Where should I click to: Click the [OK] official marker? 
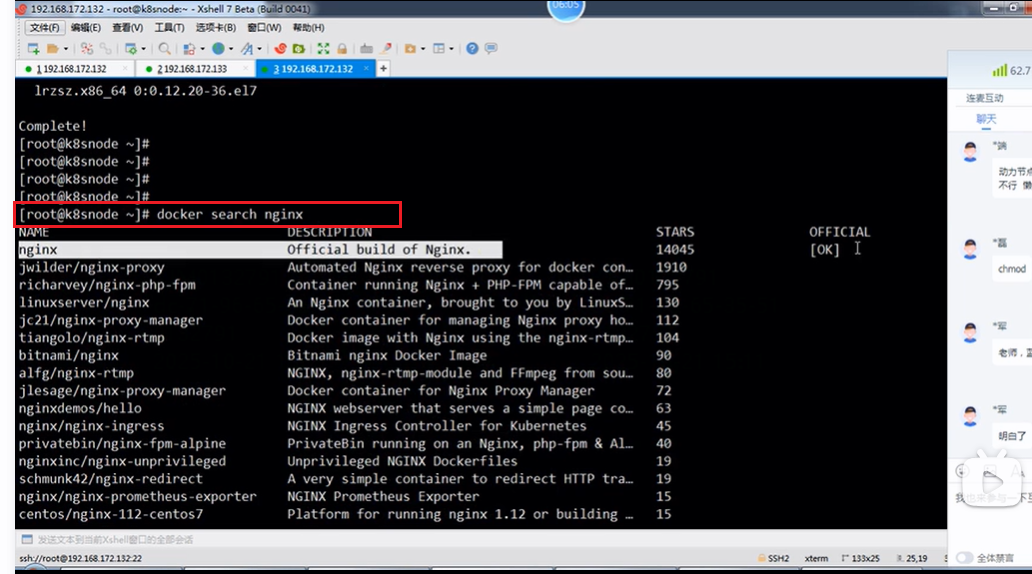[825, 249]
